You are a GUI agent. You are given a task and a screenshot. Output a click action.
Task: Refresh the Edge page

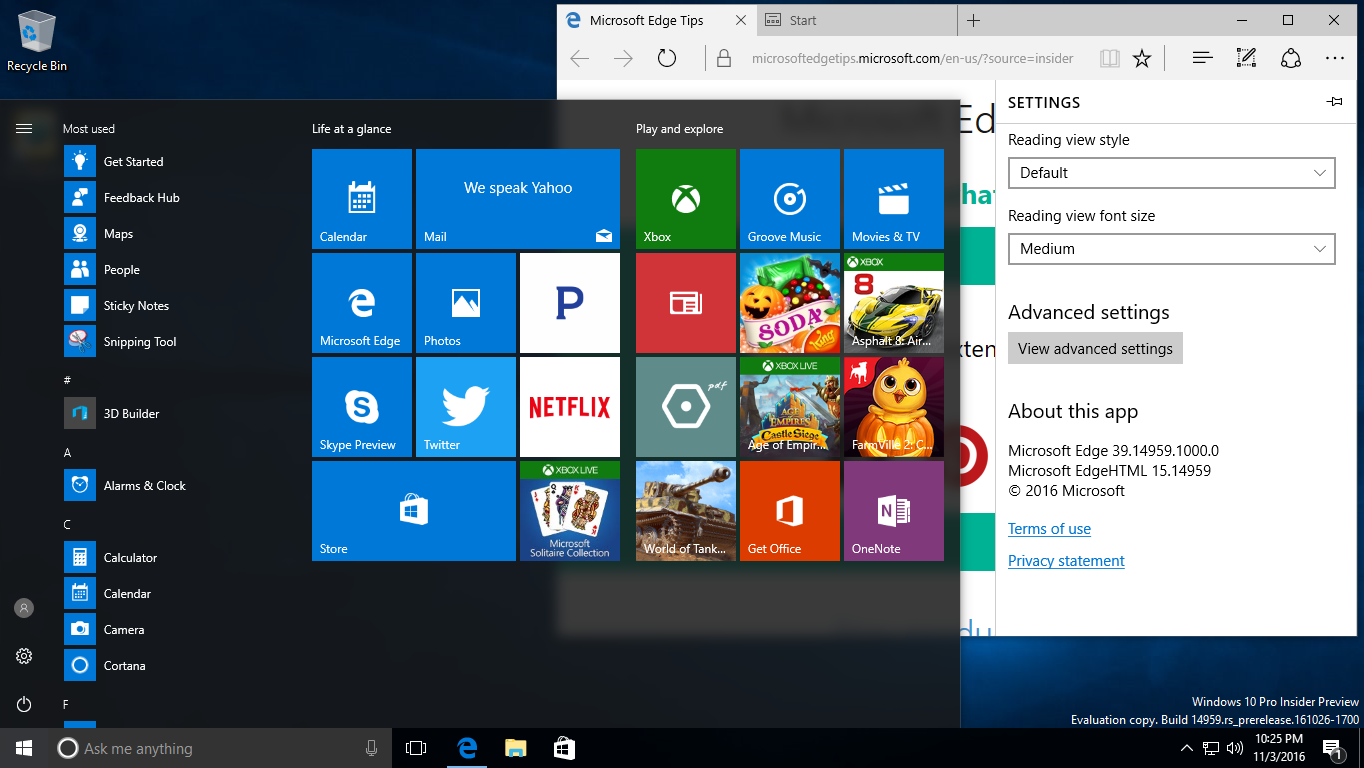pyautogui.click(x=667, y=59)
